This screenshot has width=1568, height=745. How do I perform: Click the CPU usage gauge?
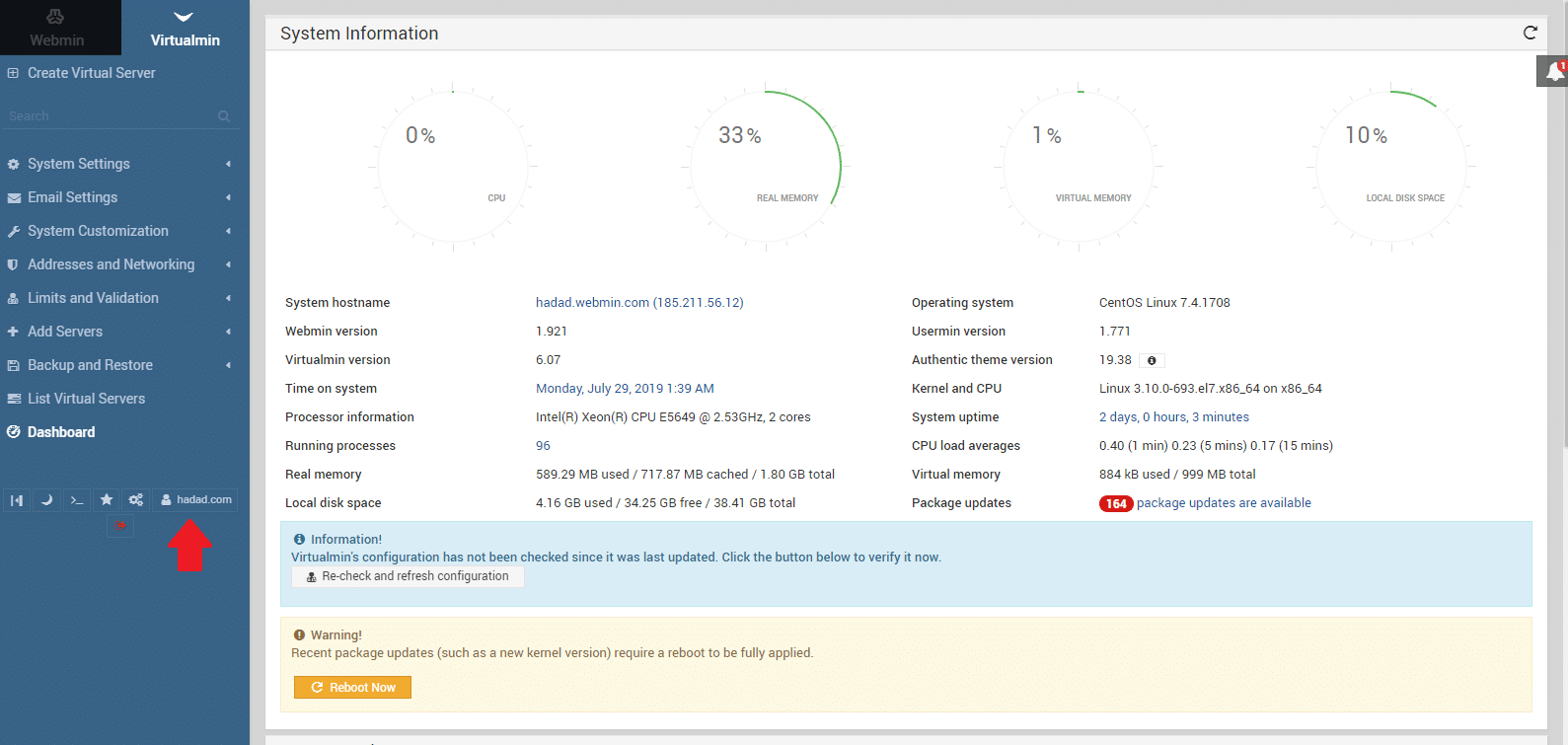tap(453, 166)
